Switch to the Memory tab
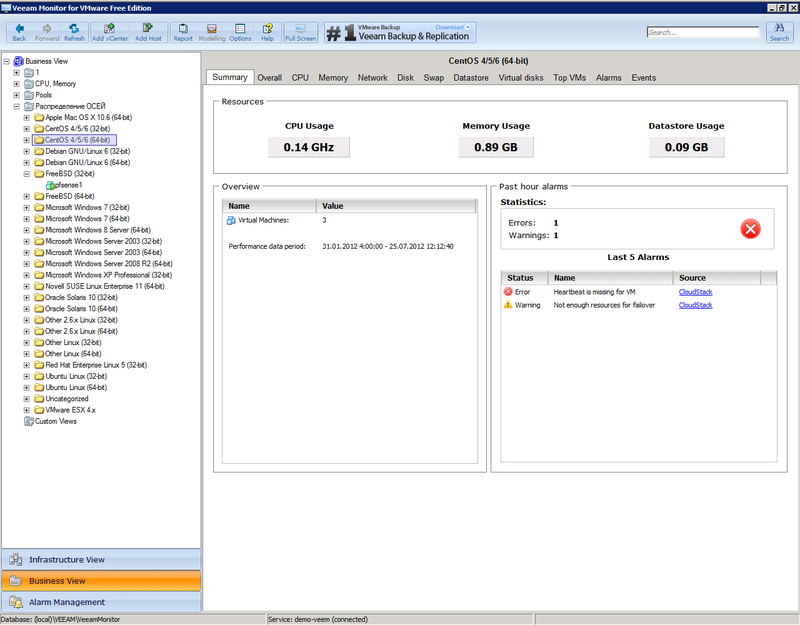800x625 pixels. point(333,78)
